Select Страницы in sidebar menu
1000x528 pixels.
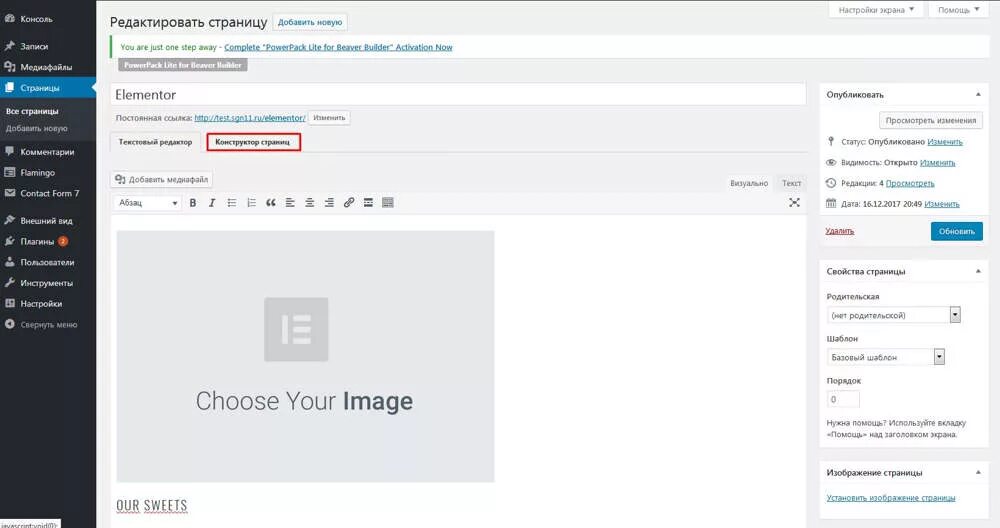tap(48, 88)
